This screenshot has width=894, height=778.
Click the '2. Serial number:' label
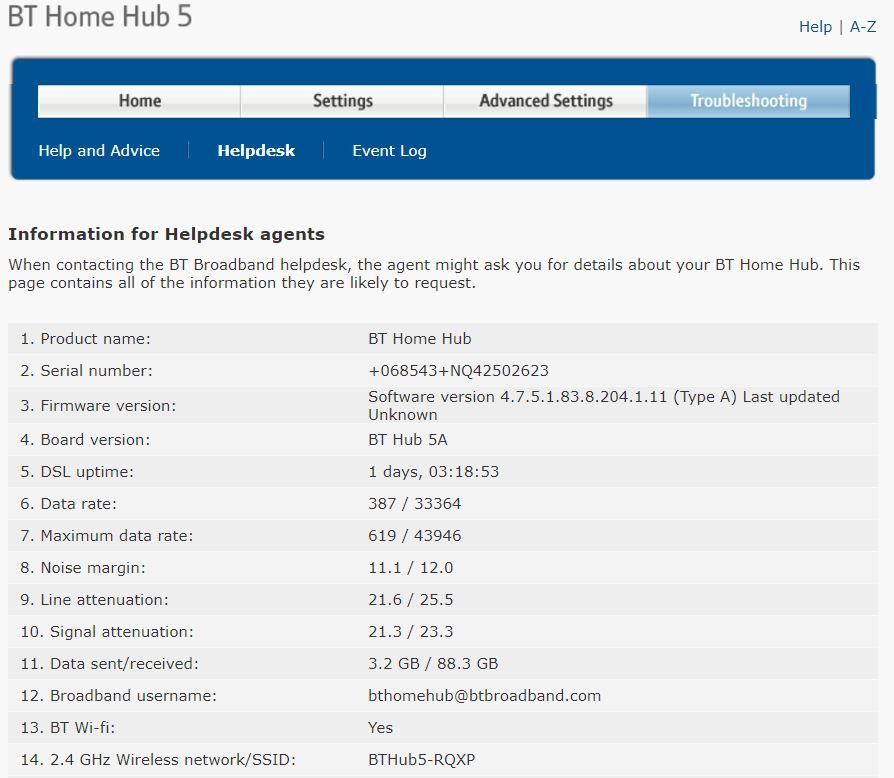(87, 370)
